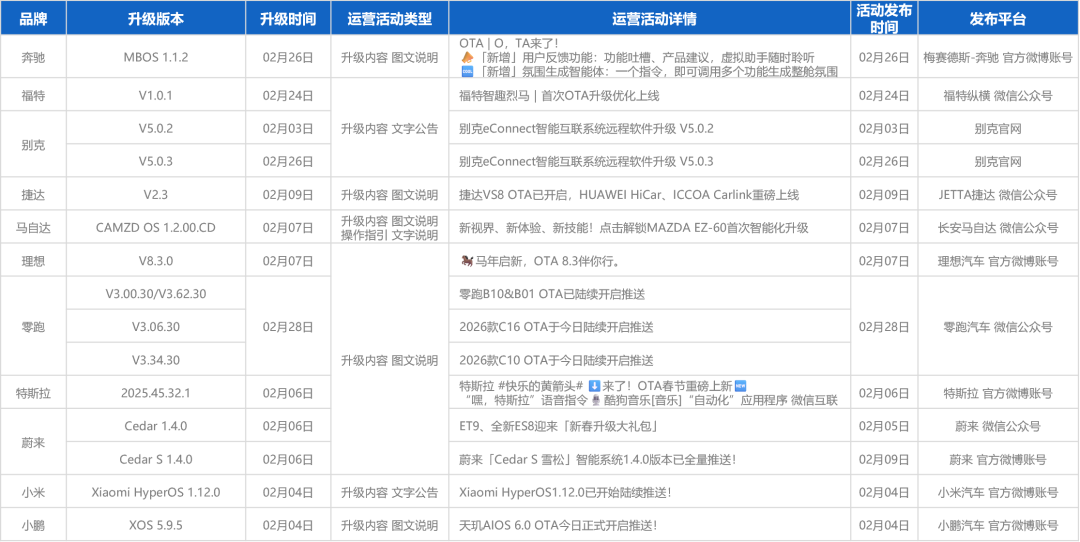Click the 运营活动详情 column header

650,19
